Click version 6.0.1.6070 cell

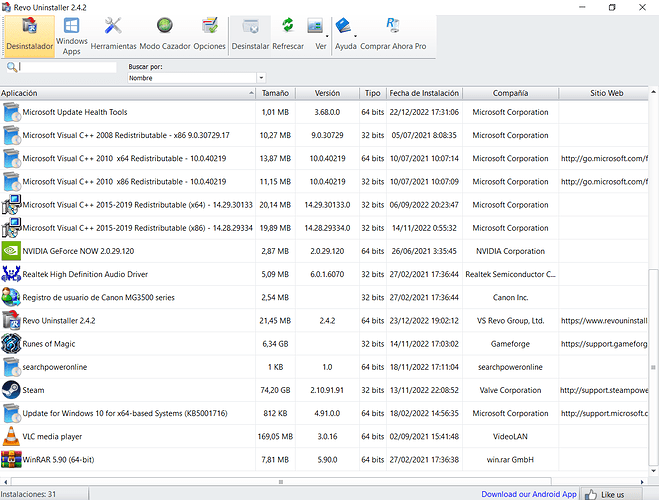(327, 274)
